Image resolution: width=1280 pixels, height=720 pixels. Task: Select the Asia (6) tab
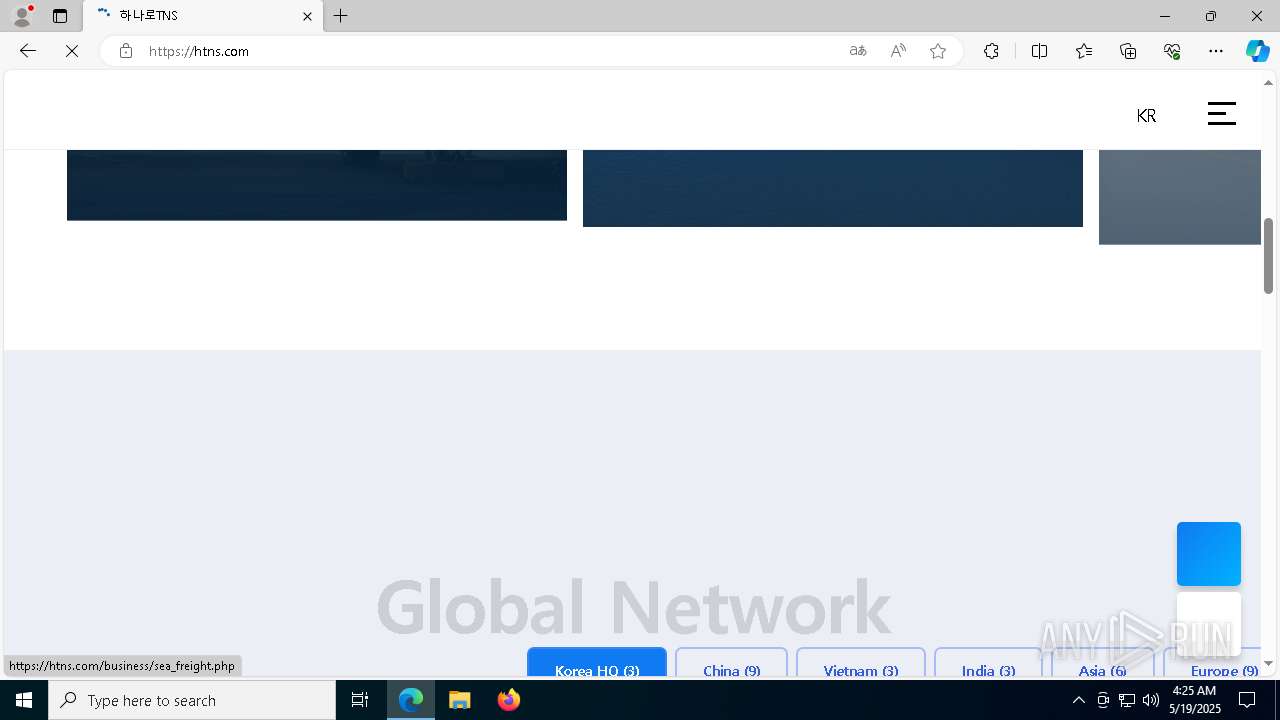(1102, 663)
